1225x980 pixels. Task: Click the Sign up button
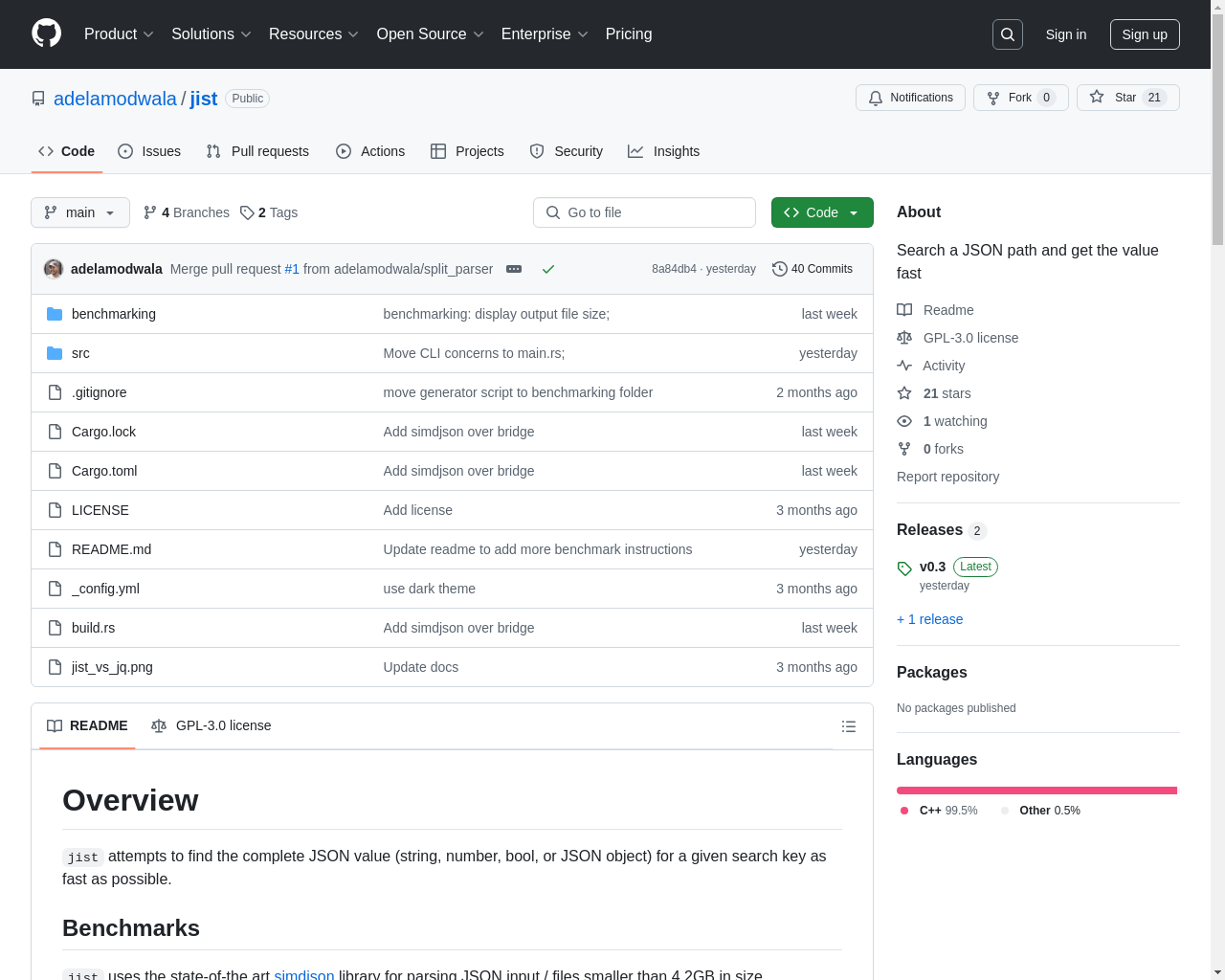coord(1145,34)
